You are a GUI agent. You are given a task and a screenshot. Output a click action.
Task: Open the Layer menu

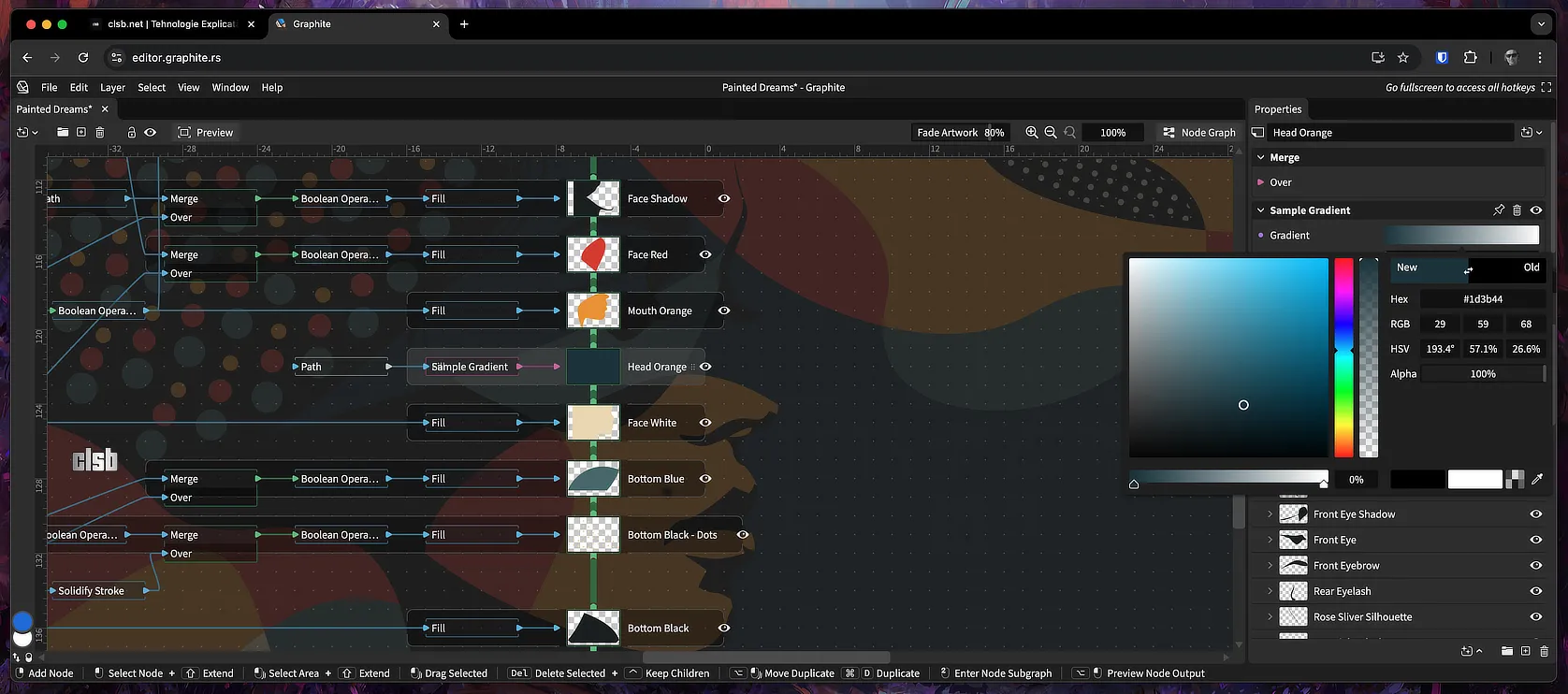pos(112,88)
